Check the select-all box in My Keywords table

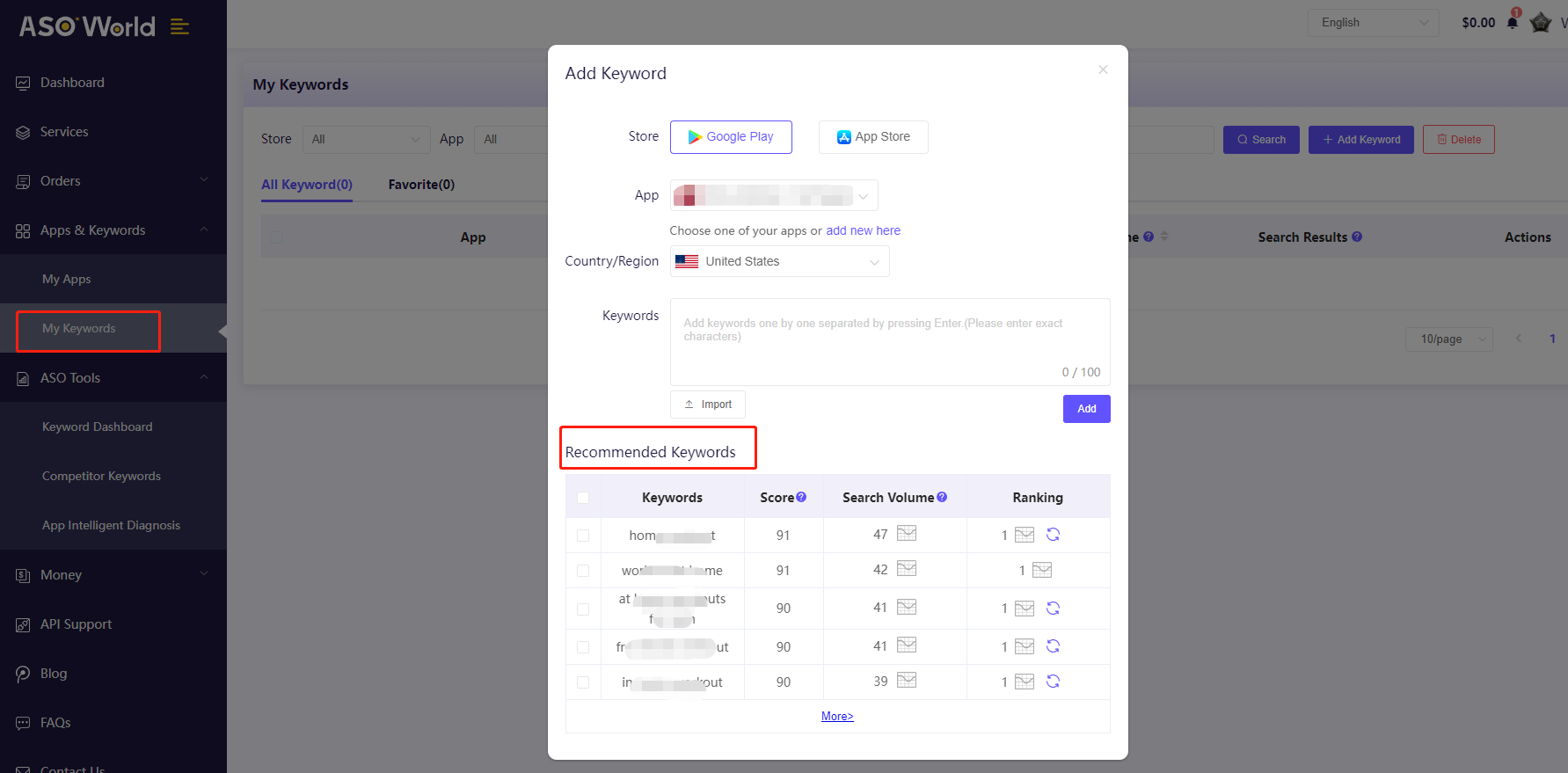[277, 237]
